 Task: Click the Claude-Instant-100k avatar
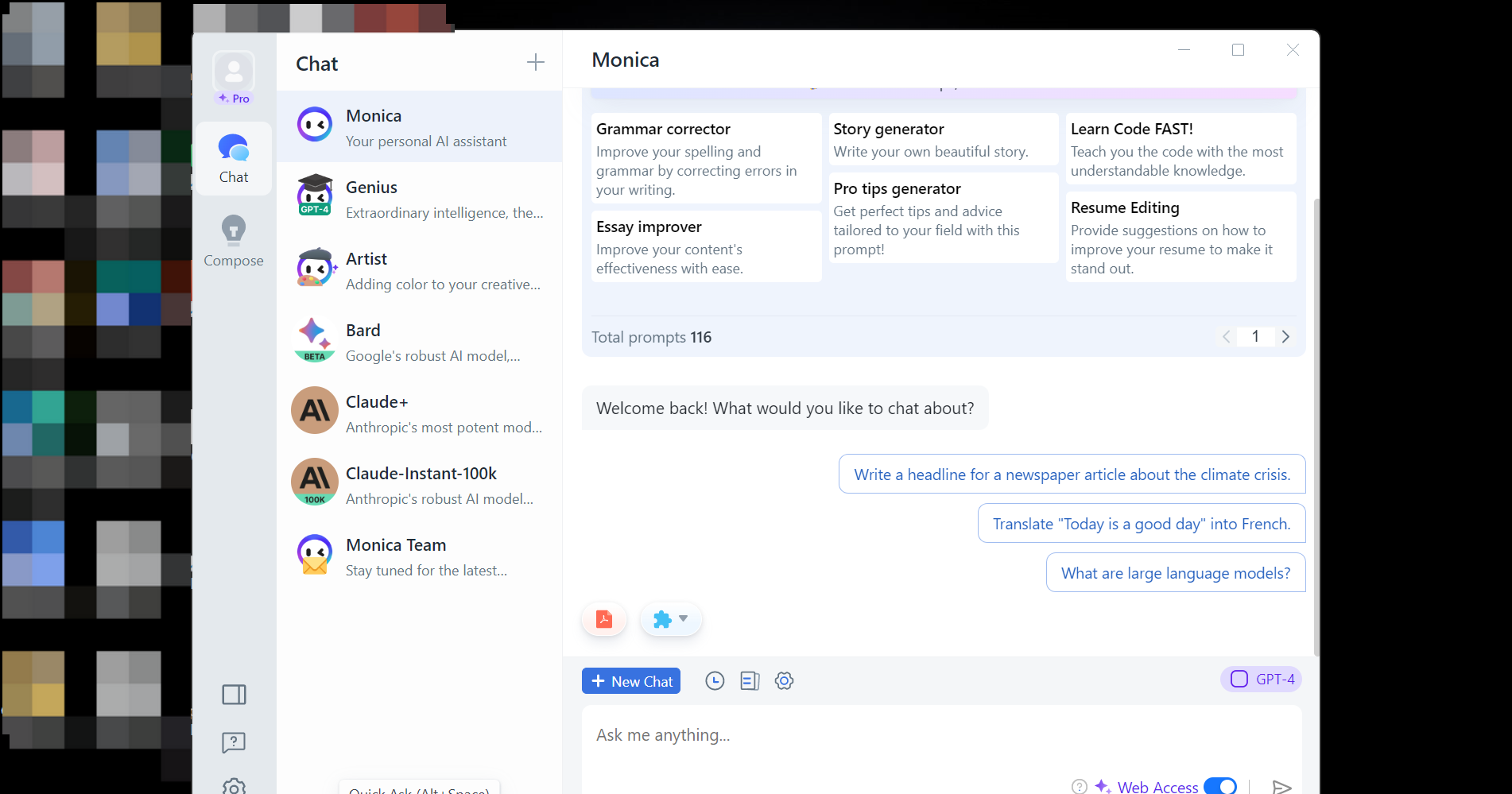point(315,482)
